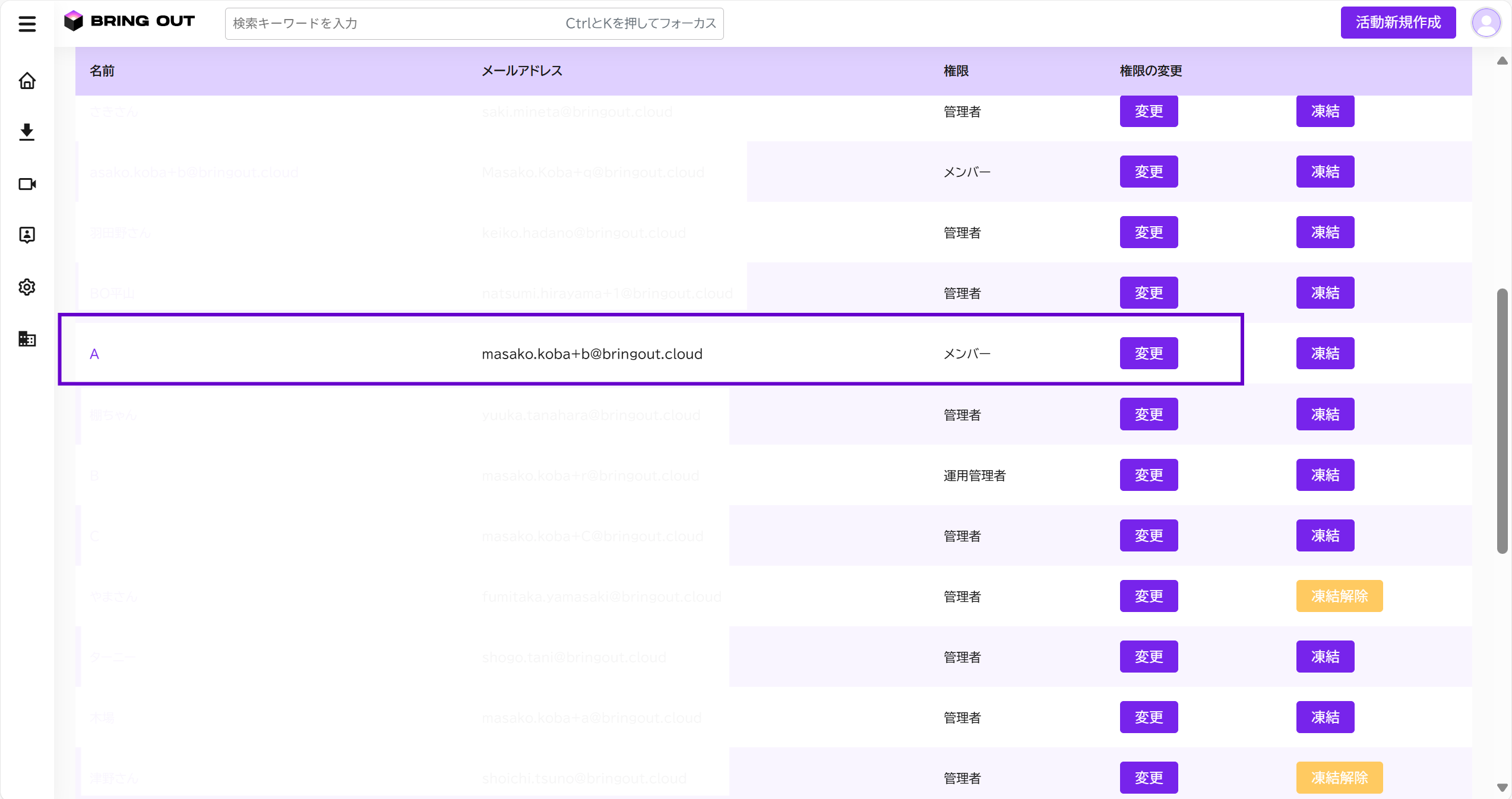1512x799 pixels.
Task: Click the home icon in sidebar
Action: (27, 81)
